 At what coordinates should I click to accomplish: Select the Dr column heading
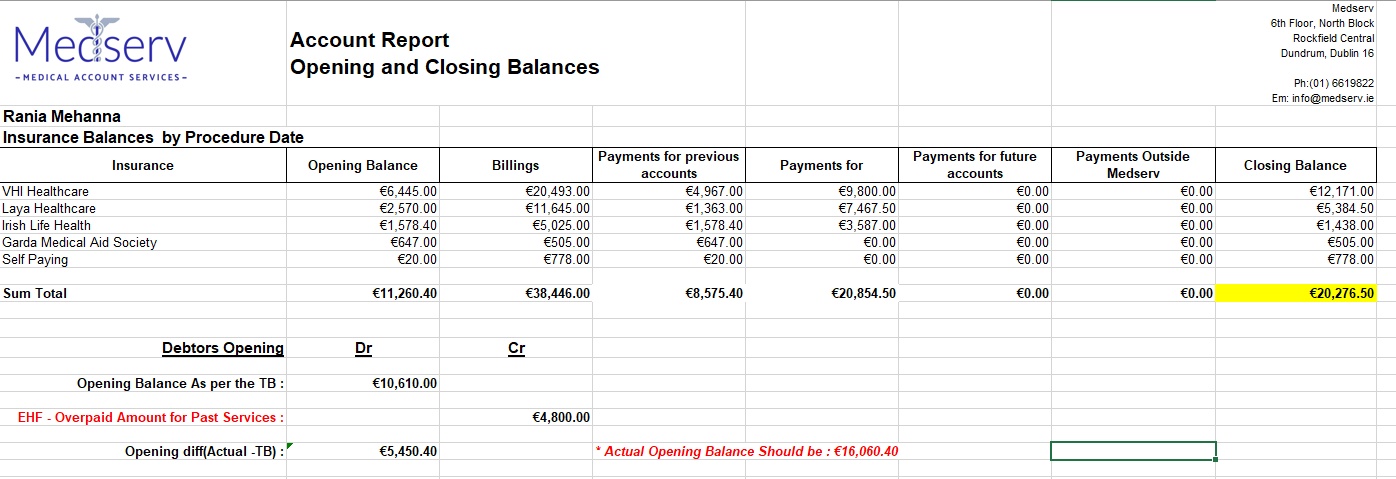364,348
